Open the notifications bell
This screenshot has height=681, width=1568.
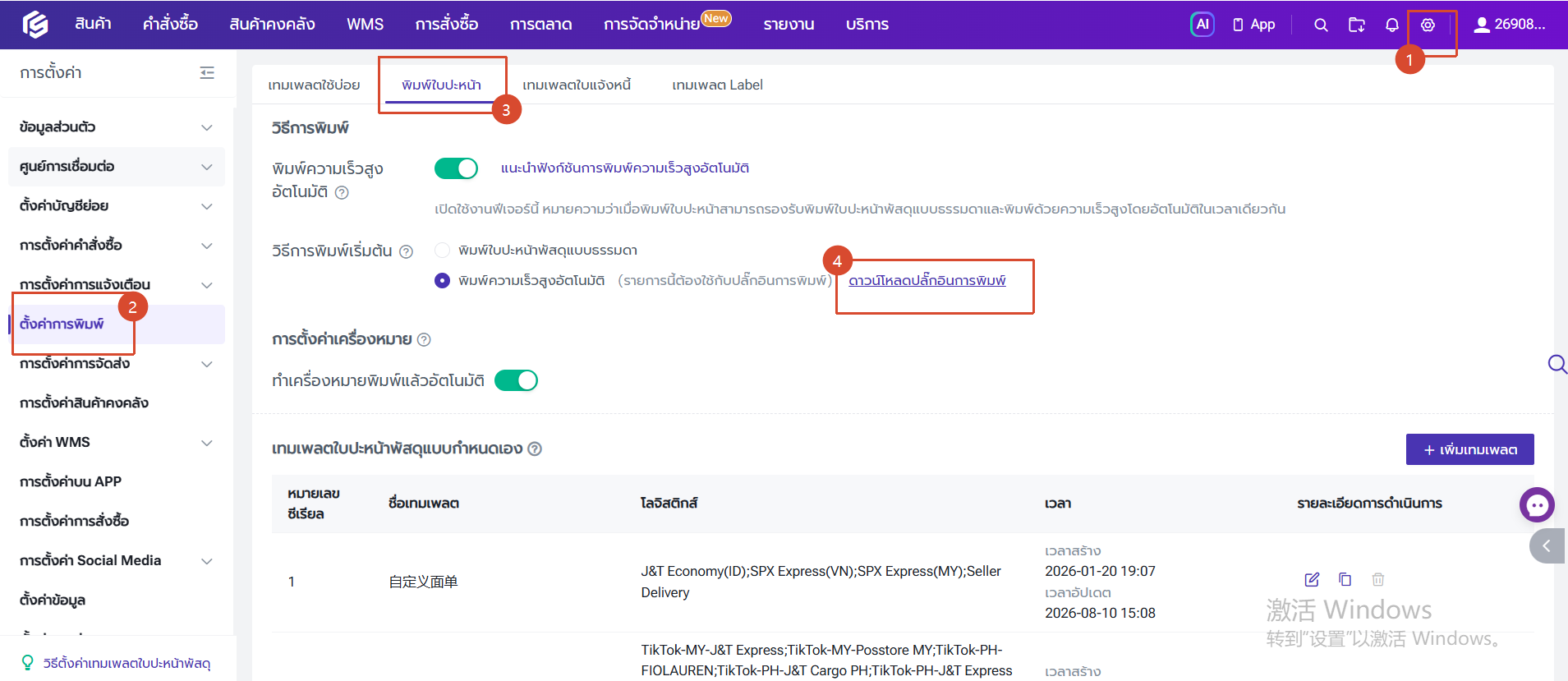click(1392, 25)
